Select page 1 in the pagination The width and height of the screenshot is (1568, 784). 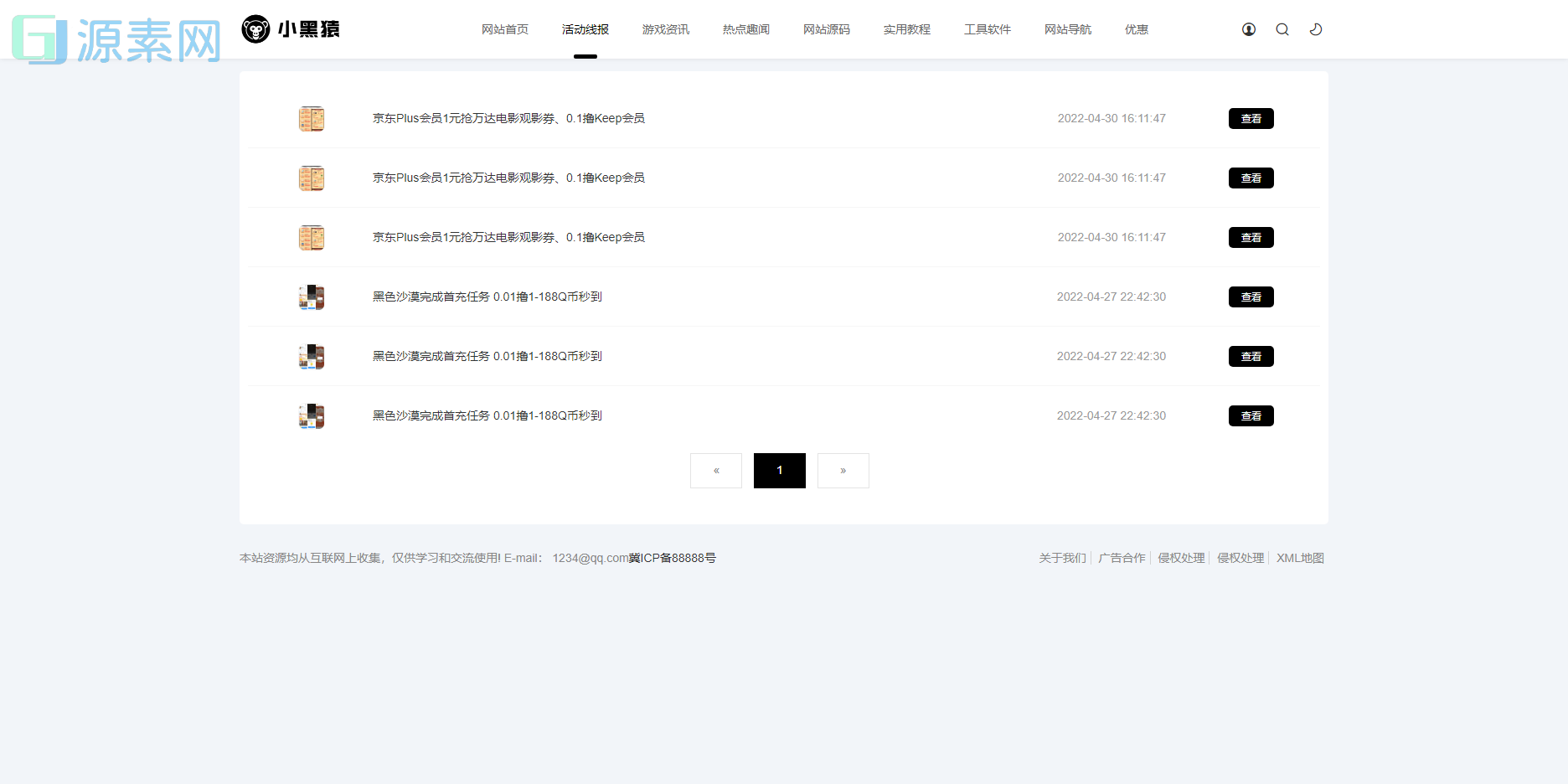pos(779,470)
